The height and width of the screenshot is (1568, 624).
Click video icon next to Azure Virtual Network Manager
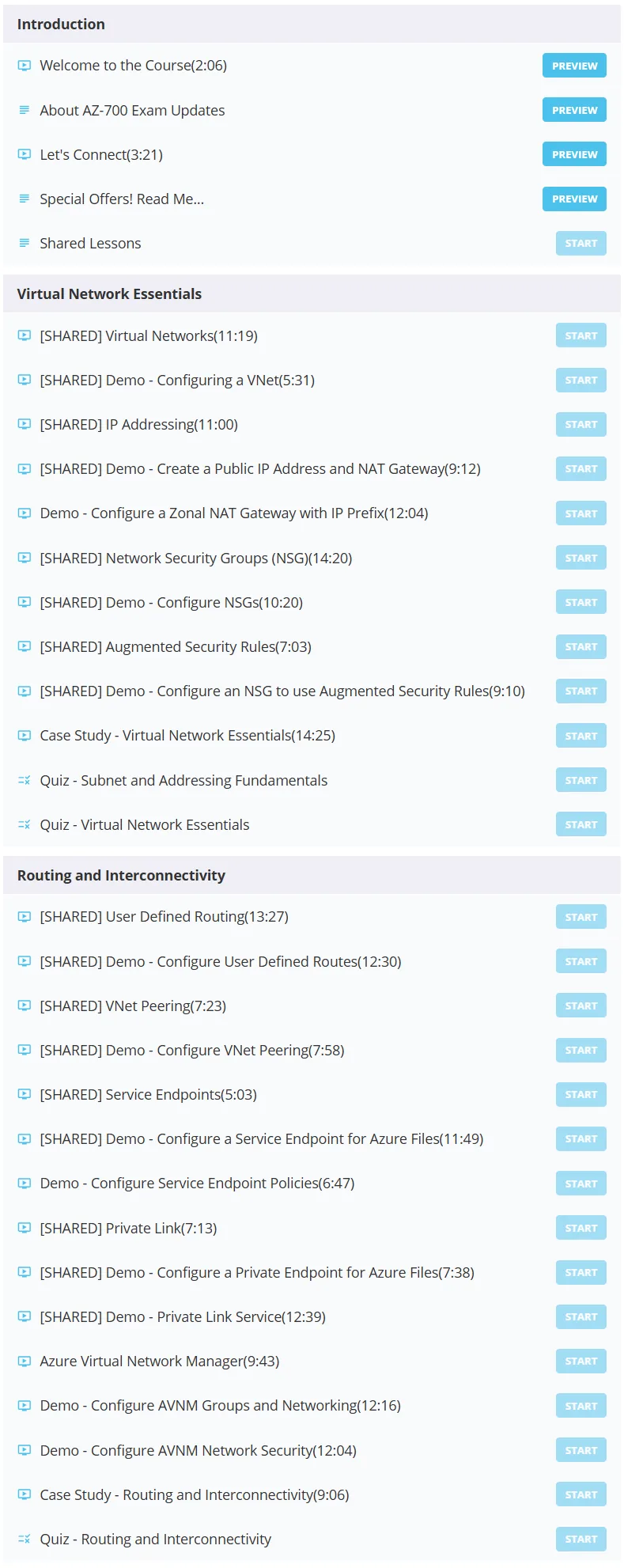[x=25, y=1362]
